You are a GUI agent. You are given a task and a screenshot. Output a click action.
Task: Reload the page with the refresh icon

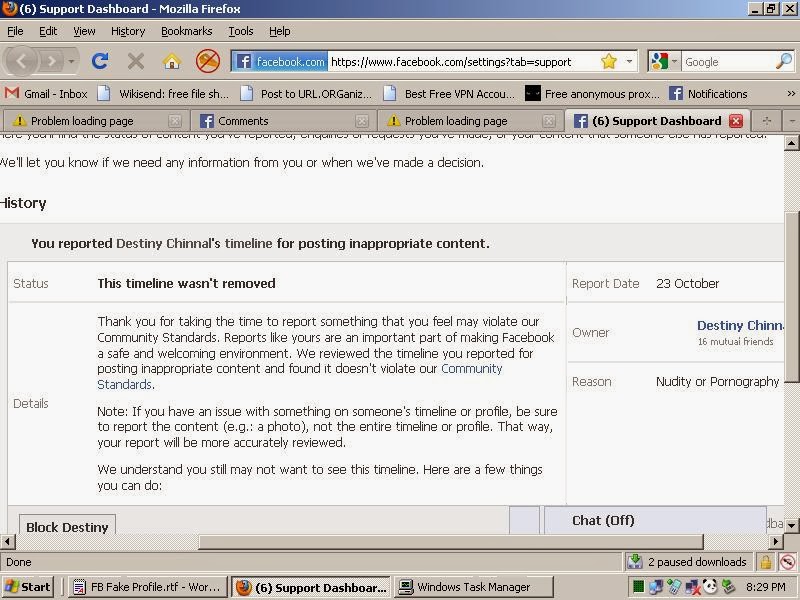point(100,62)
